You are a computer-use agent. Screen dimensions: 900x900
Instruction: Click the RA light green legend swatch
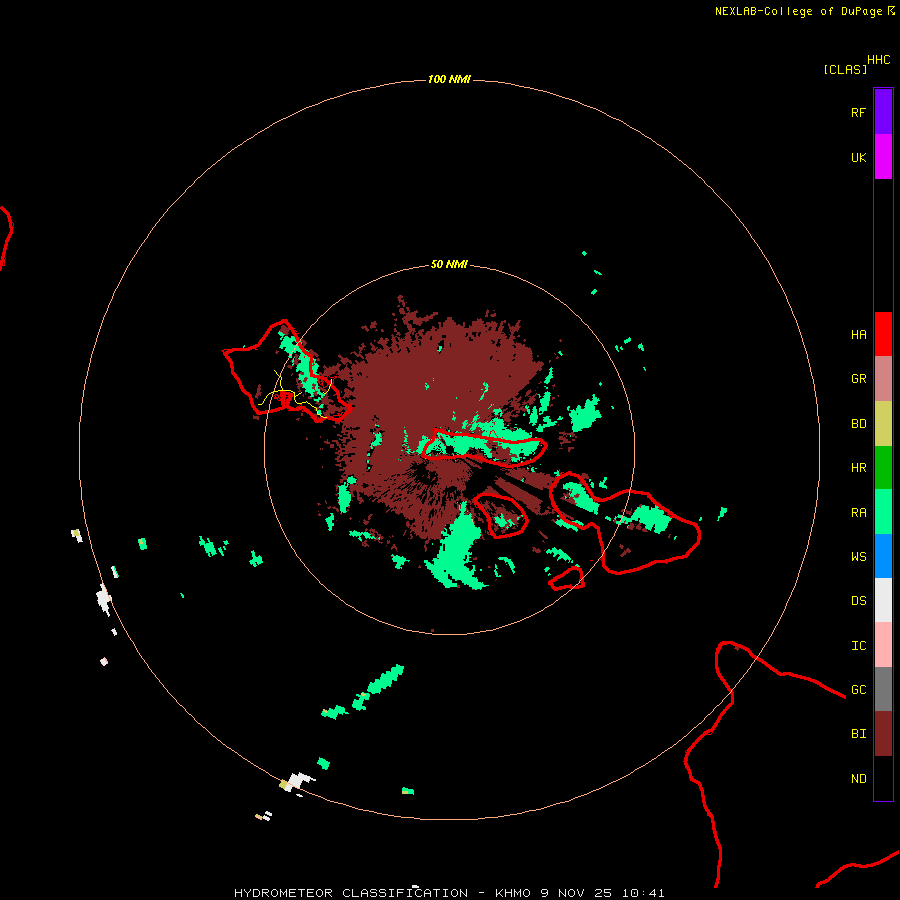tap(883, 512)
